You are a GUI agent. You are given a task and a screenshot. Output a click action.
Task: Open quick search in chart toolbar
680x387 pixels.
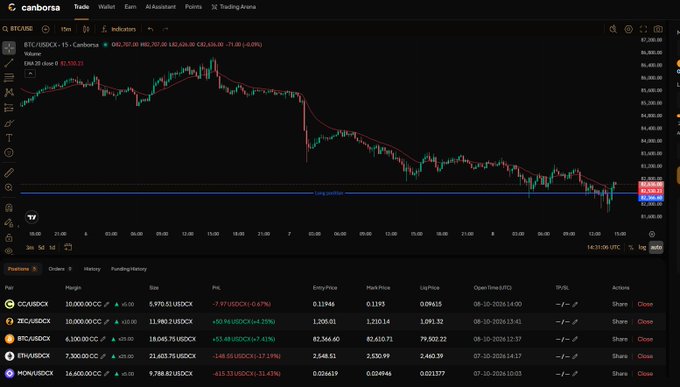coord(613,29)
